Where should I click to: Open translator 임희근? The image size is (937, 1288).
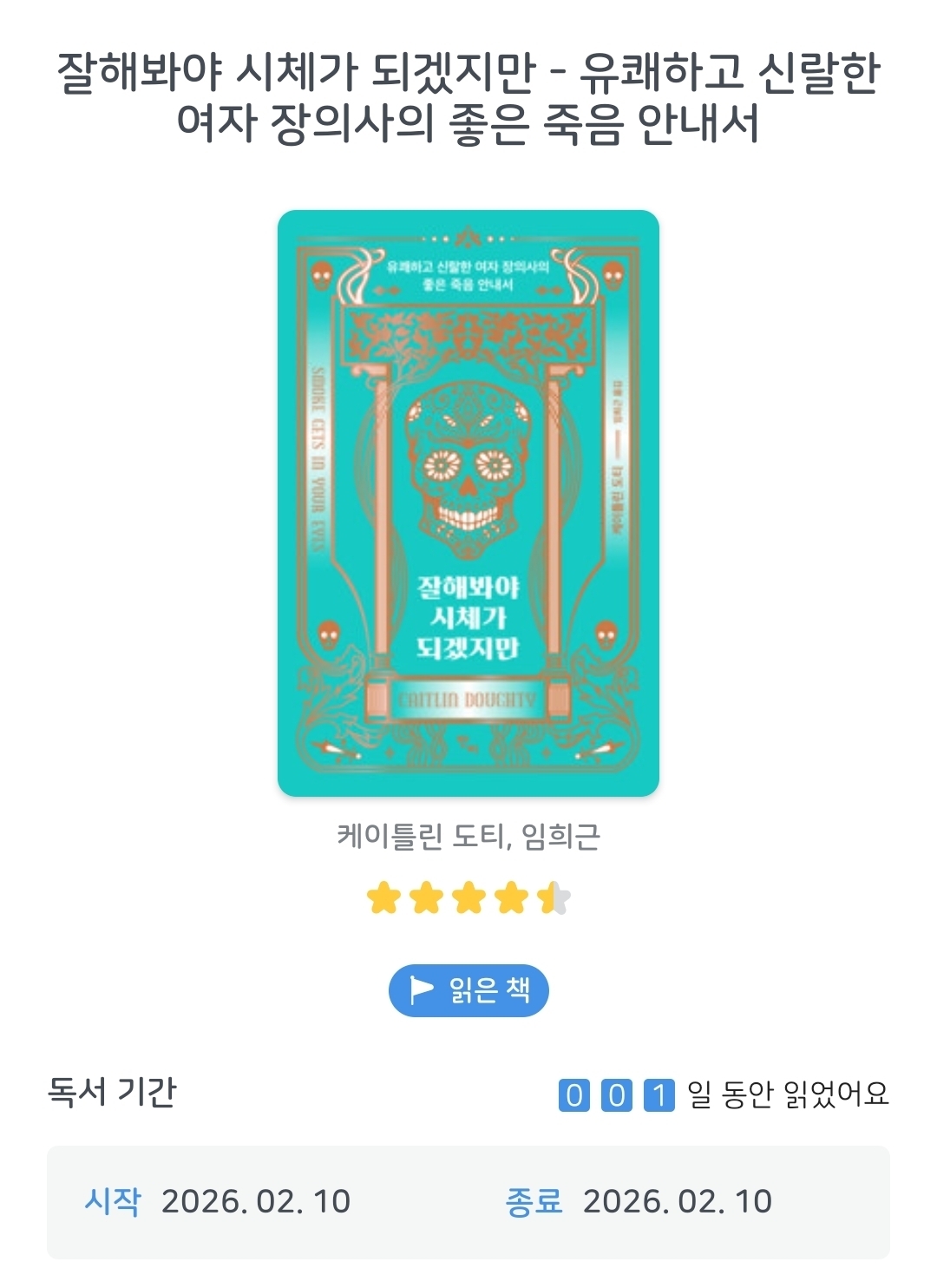(560, 837)
